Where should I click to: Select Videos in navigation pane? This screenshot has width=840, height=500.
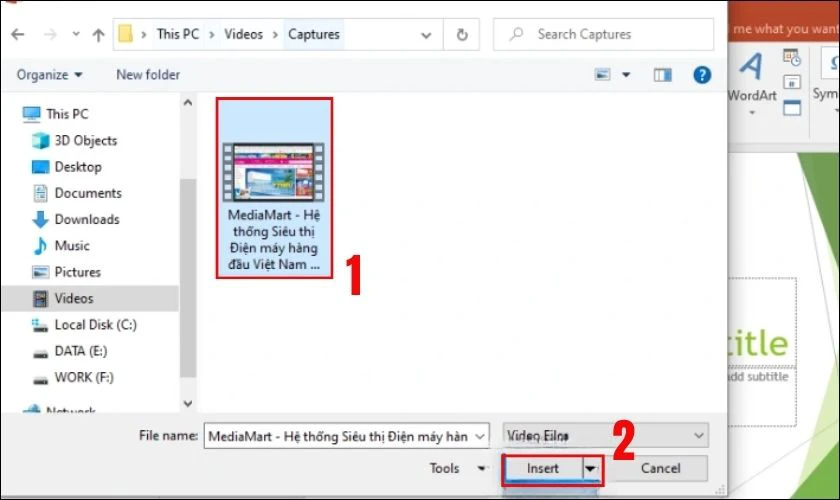coord(90,298)
